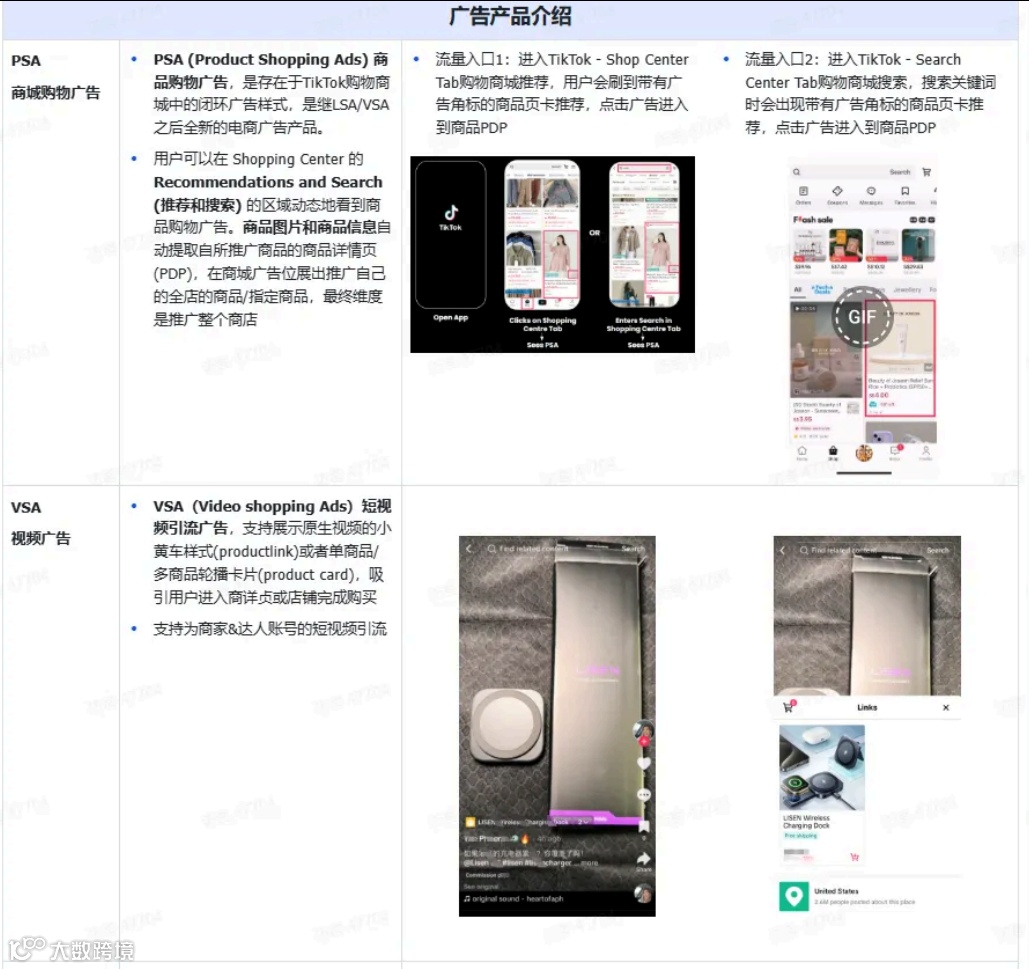Open the cart icon in Links header
1029x969 pixels.
pyautogui.click(x=789, y=707)
